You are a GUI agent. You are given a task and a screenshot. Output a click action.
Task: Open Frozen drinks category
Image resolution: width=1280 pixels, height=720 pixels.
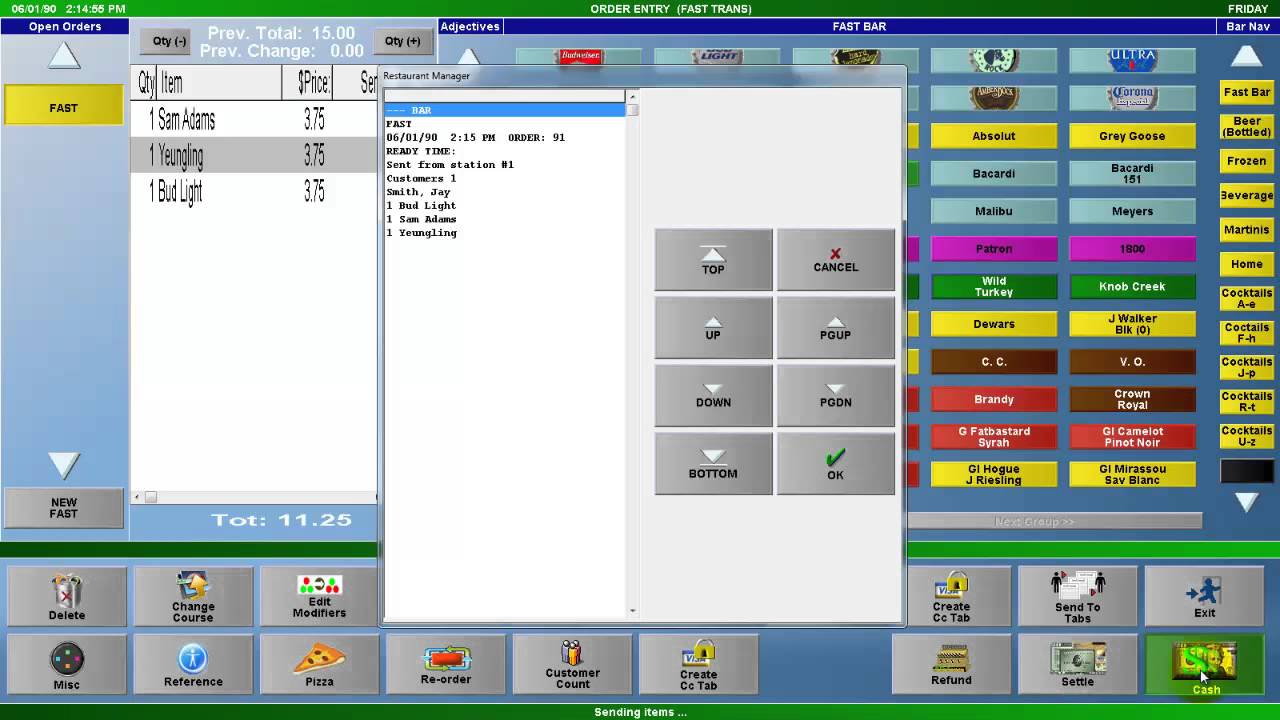[1247, 161]
